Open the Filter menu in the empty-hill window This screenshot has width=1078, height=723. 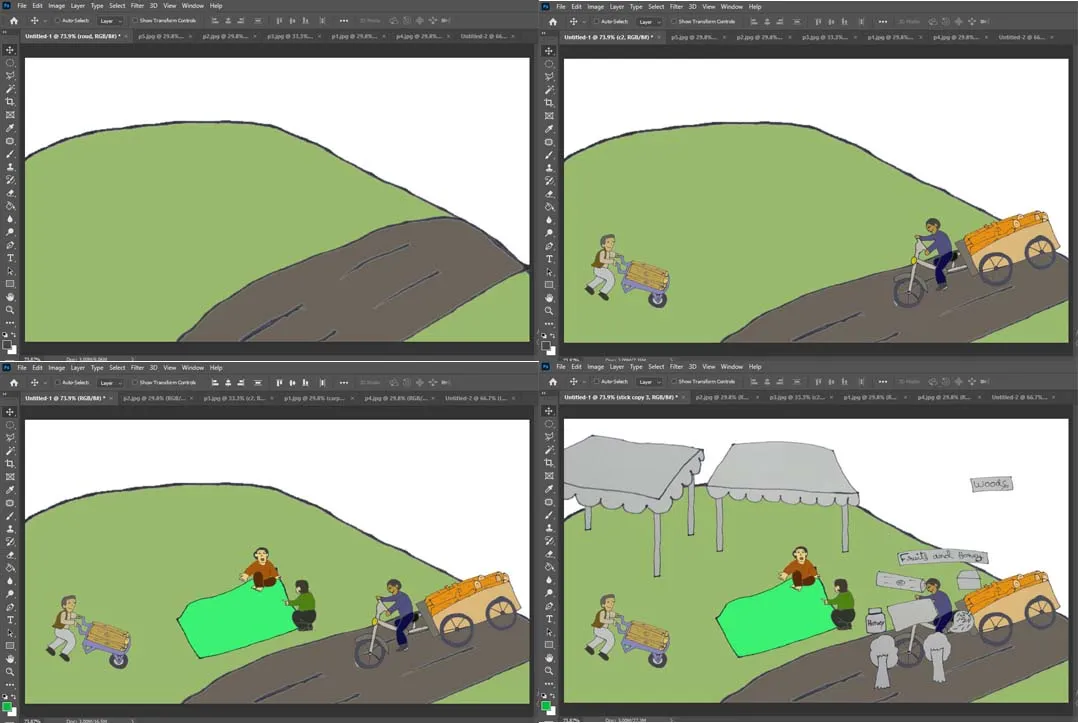(138, 5)
